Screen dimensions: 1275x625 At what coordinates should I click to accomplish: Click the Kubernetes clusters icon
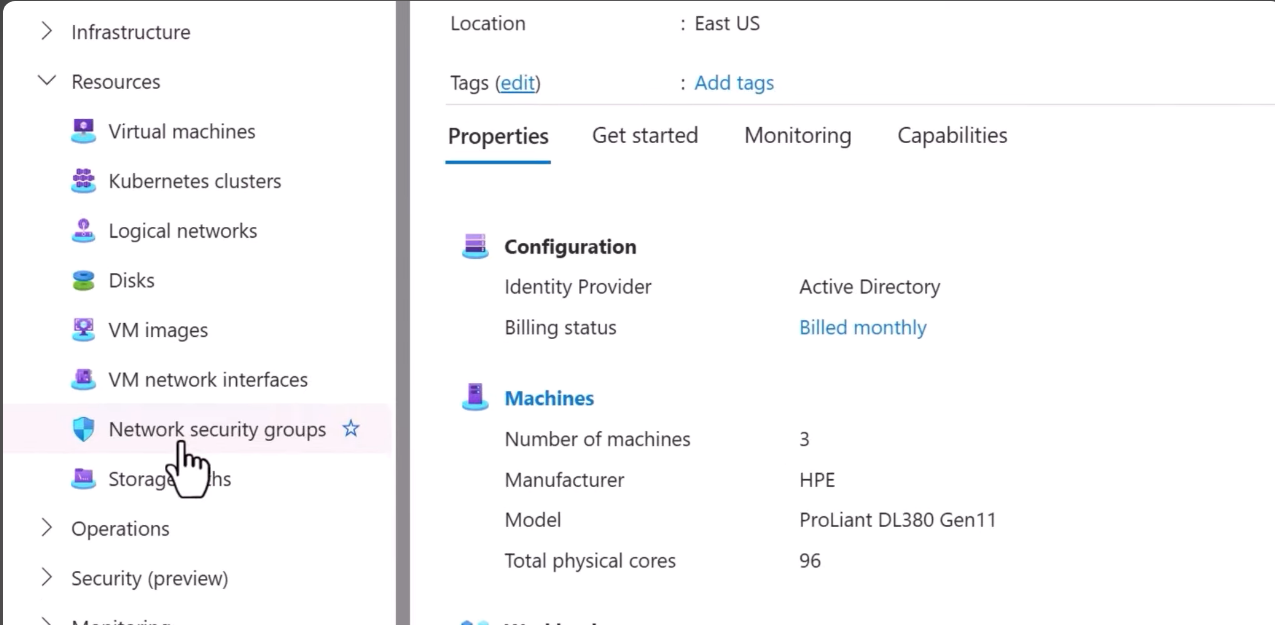pyautogui.click(x=84, y=181)
